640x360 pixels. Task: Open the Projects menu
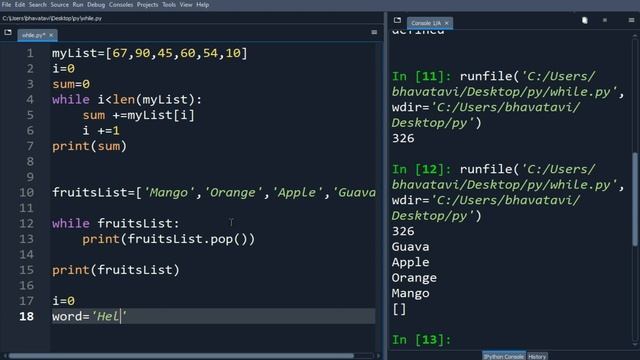point(147,5)
